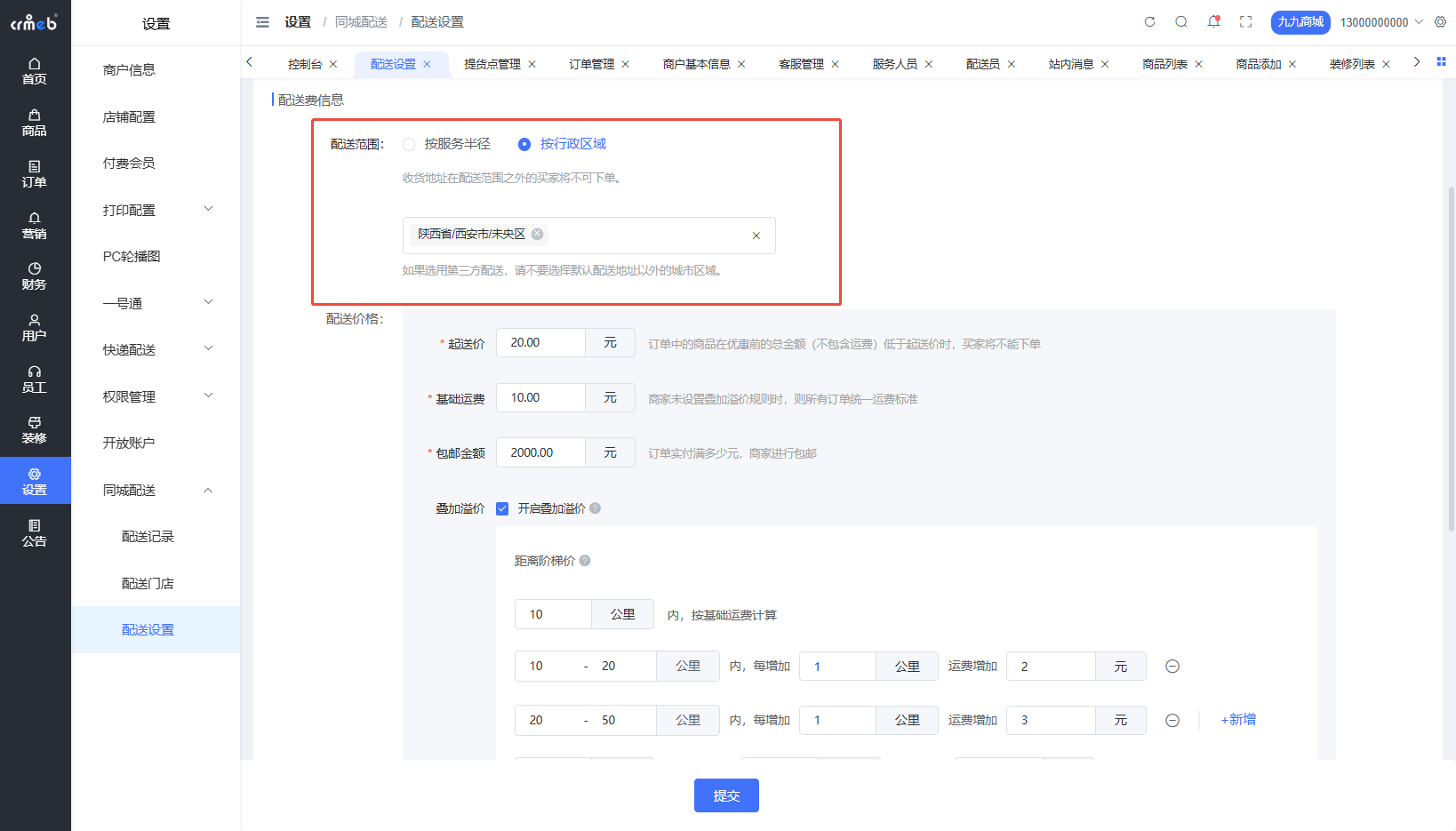Click +新增 to add distance tier
The height and width of the screenshot is (831, 1456).
click(x=1238, y=720)
